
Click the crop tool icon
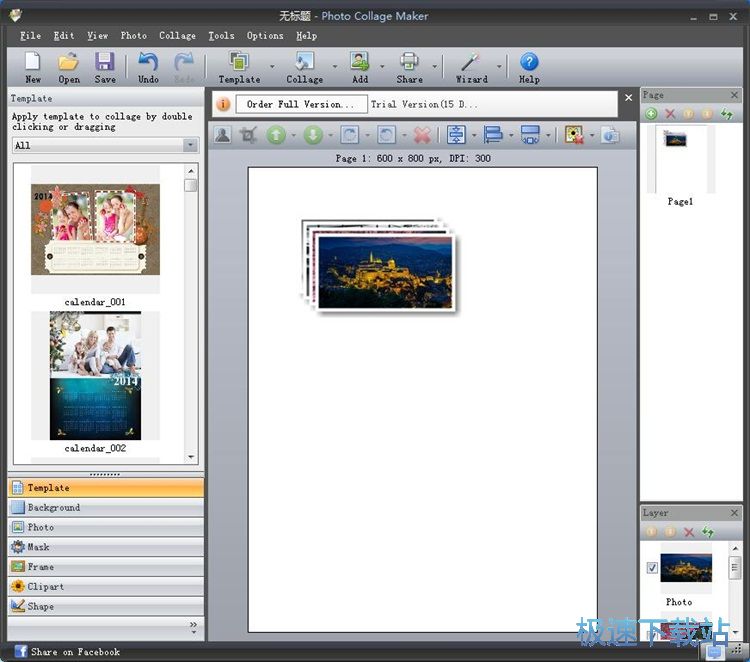pyautogui.click(x=248, y=135)
